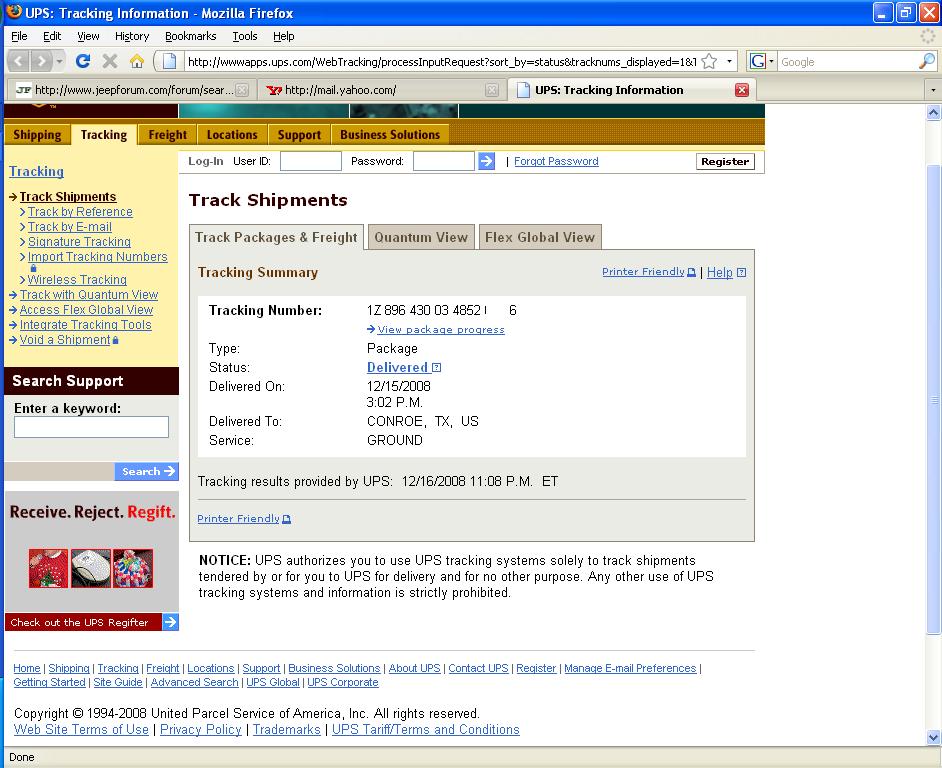The width and height of the screenshot is (942, 768).
Task: Select the Shipping navigation tab
Action: [x=37, y=135]
